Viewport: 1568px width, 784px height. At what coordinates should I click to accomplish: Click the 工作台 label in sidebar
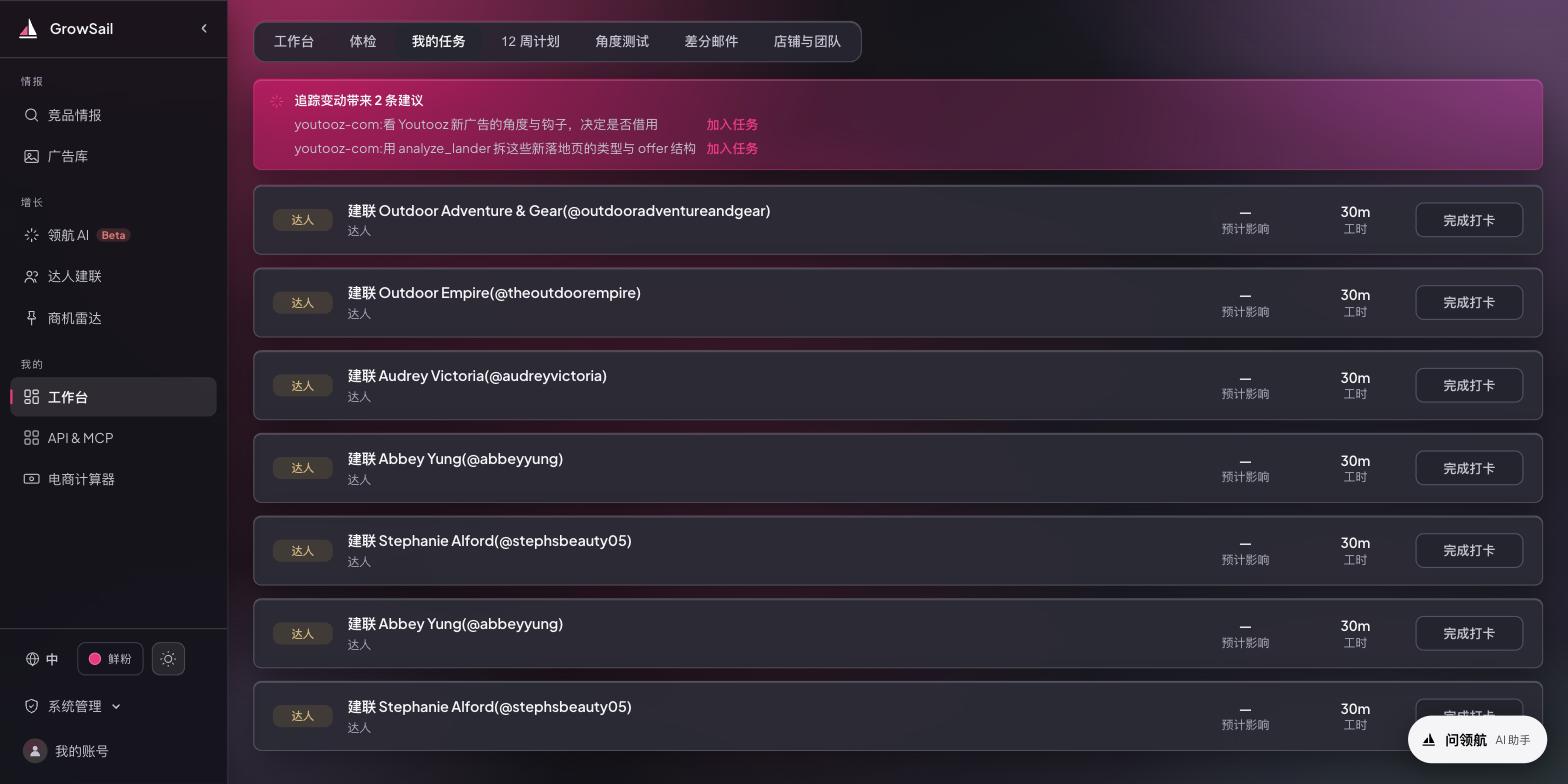click(x=68, y=397)
